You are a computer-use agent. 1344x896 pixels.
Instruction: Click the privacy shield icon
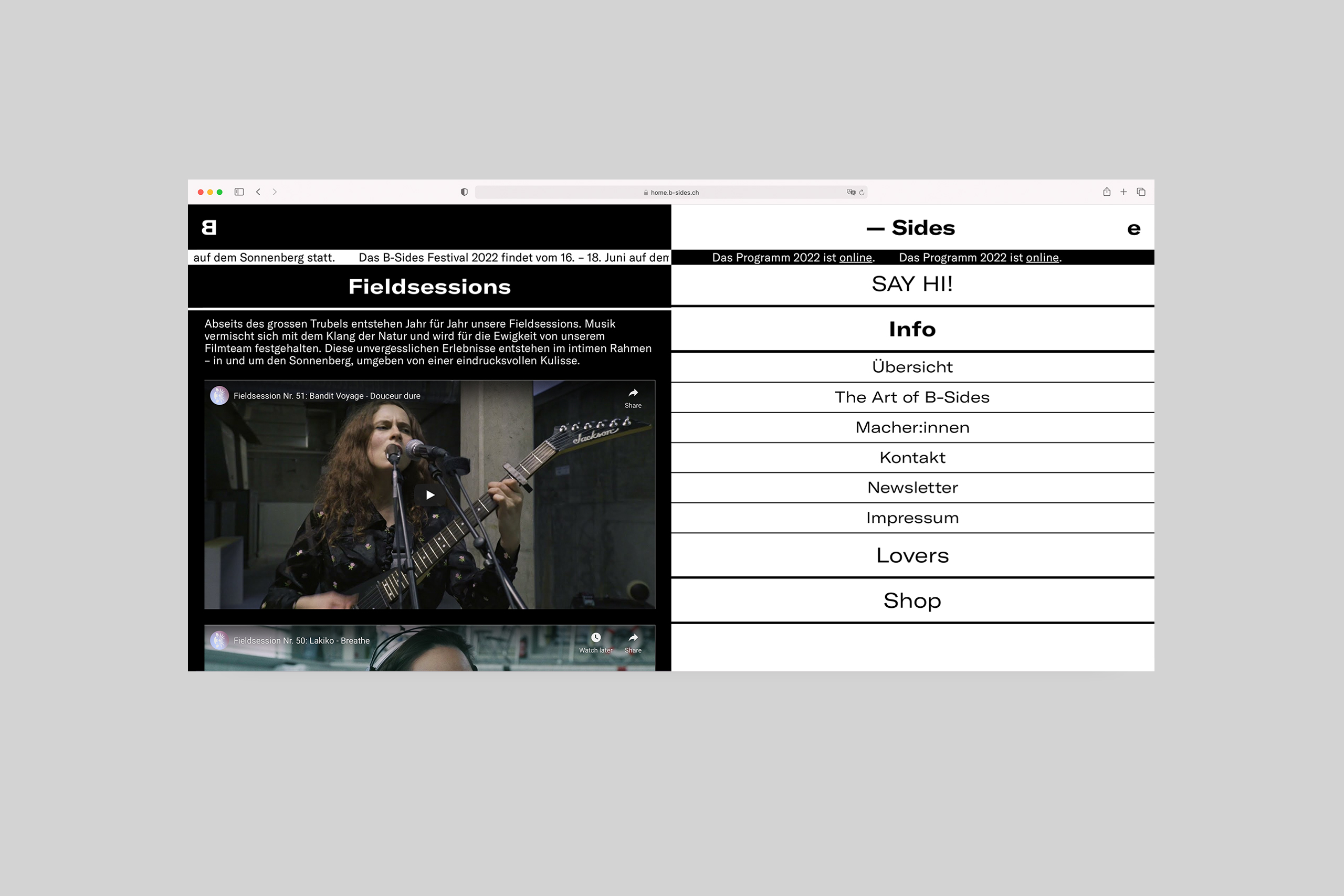coord(464,192)
